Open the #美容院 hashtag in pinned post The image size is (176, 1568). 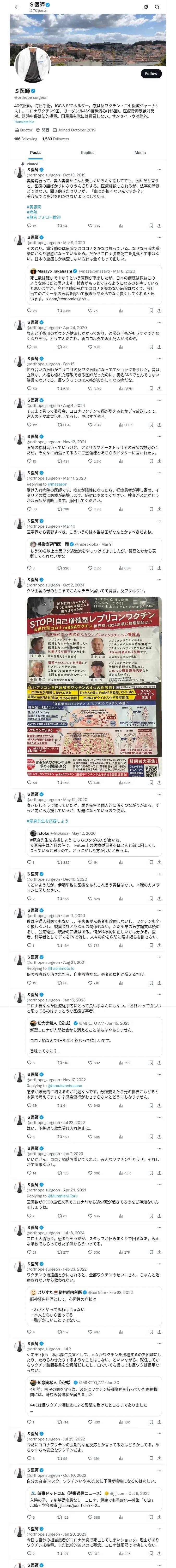(34, 207)
